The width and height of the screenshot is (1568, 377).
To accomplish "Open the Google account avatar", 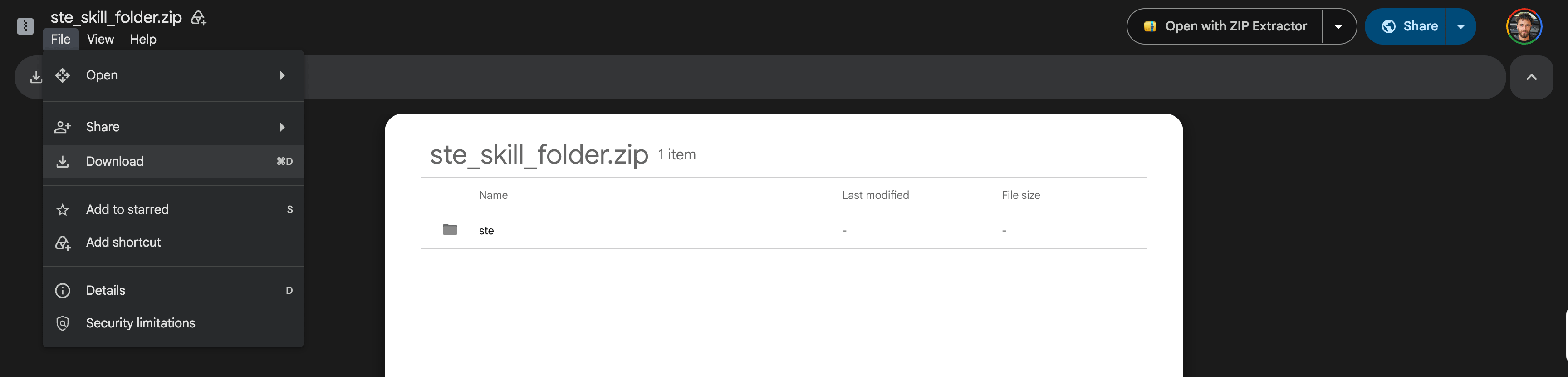I will pyautogui.click(x=1524, y=26).
